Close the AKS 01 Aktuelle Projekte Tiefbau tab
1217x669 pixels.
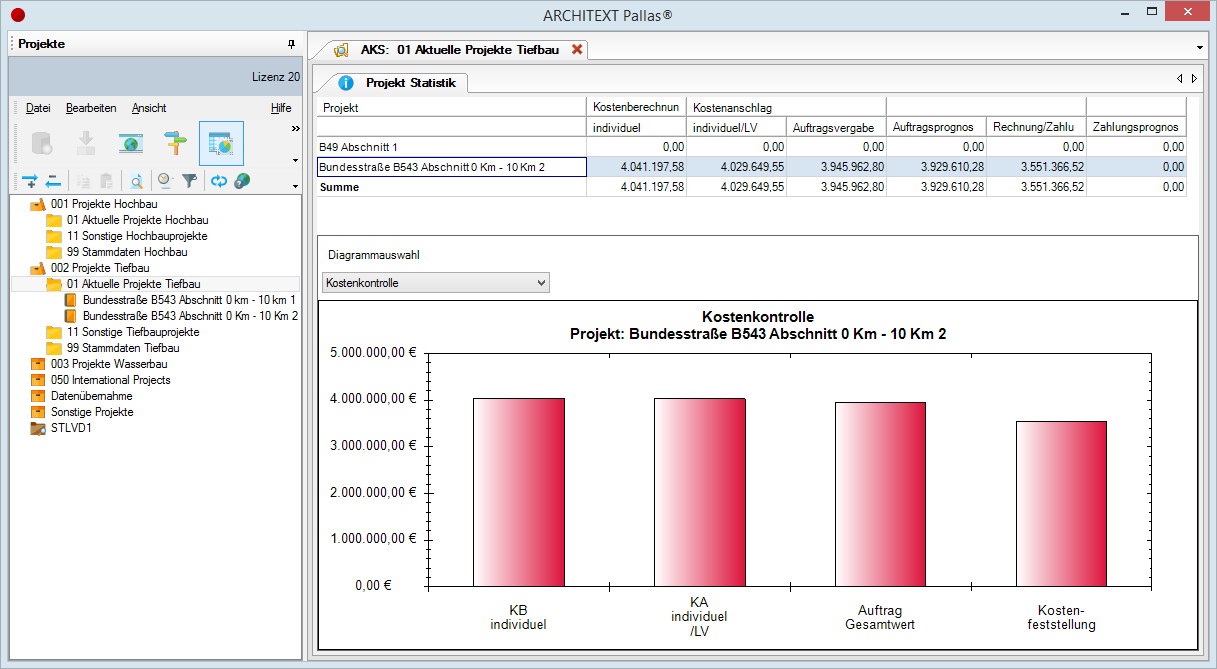pos(577,49)
